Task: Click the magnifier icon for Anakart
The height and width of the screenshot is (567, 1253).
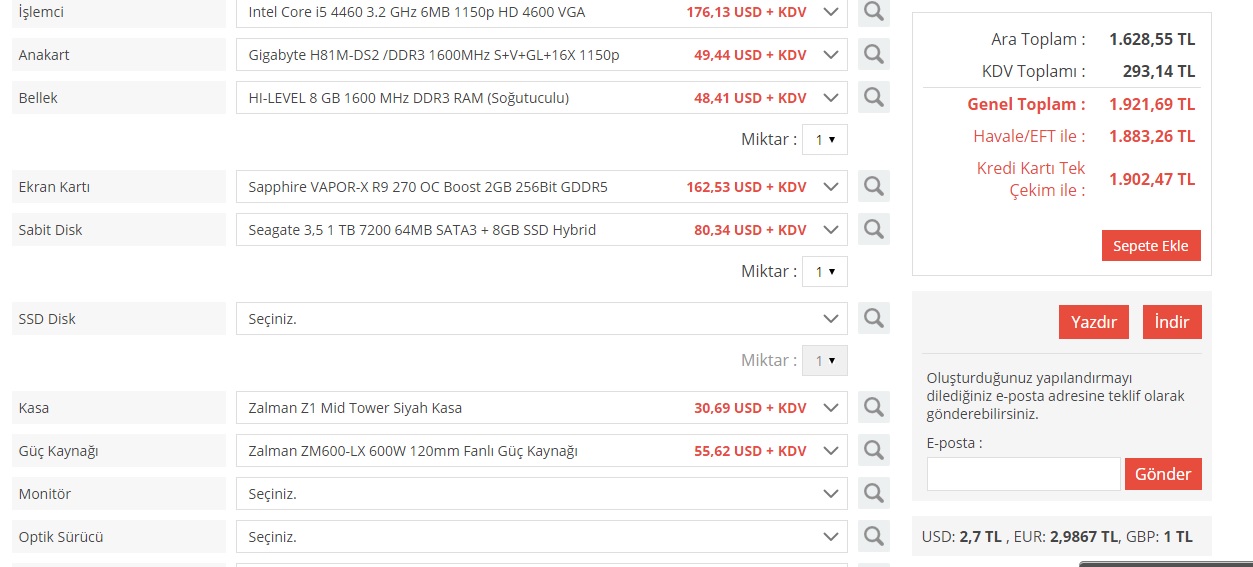Action: point(873,54)
